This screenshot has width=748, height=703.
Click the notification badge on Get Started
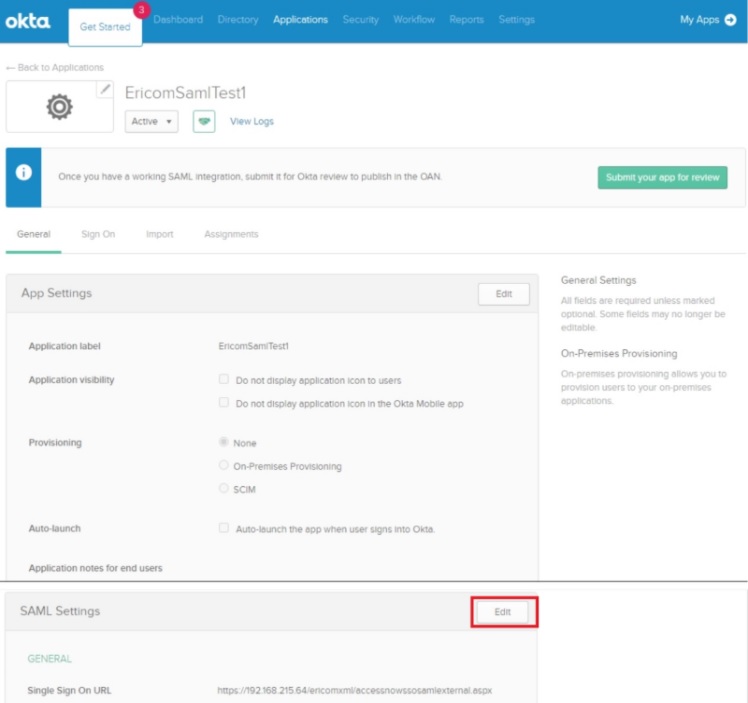tap(140, 10)
